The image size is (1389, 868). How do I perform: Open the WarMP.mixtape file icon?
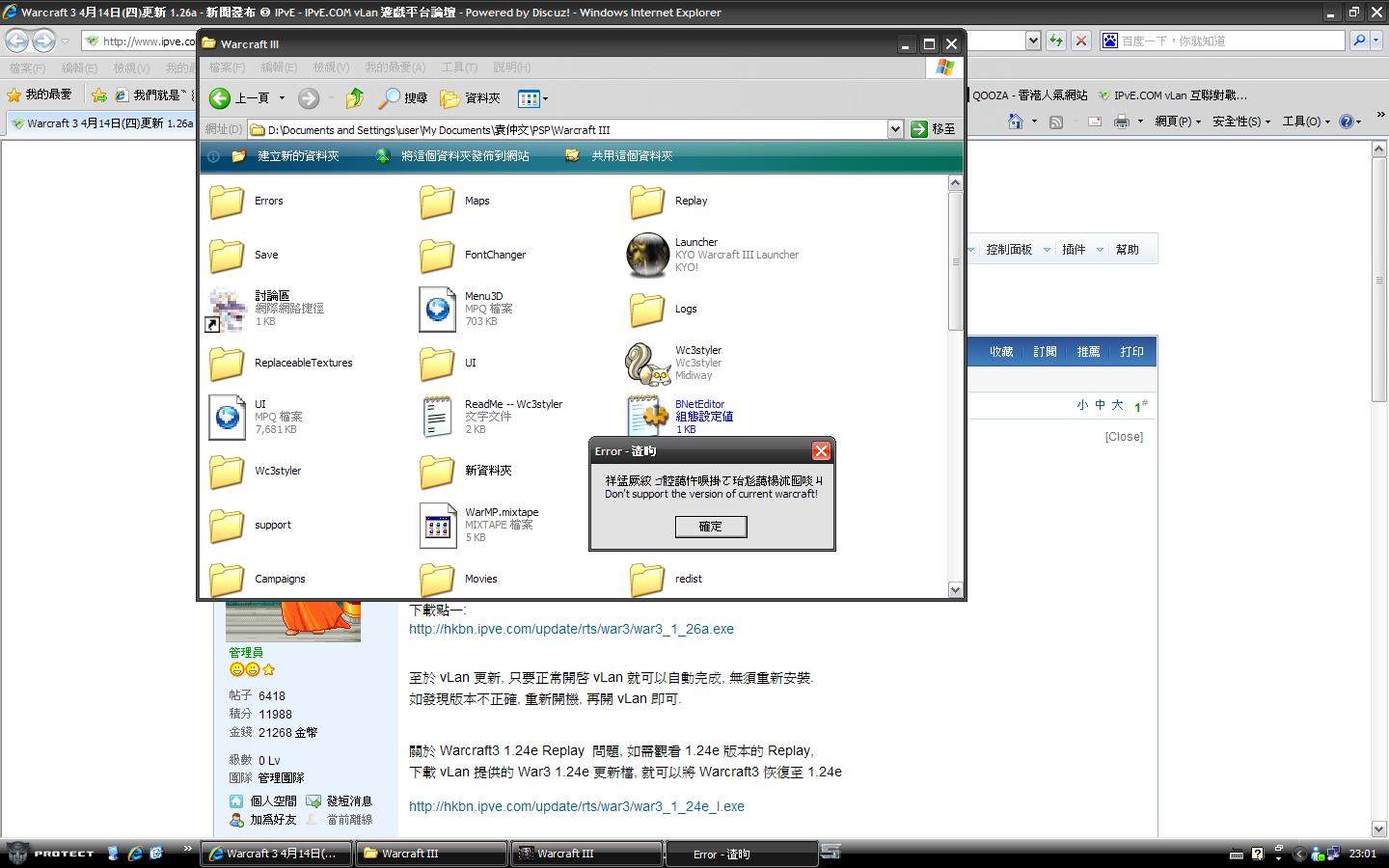pyautogui.click(x=437, y=525)
